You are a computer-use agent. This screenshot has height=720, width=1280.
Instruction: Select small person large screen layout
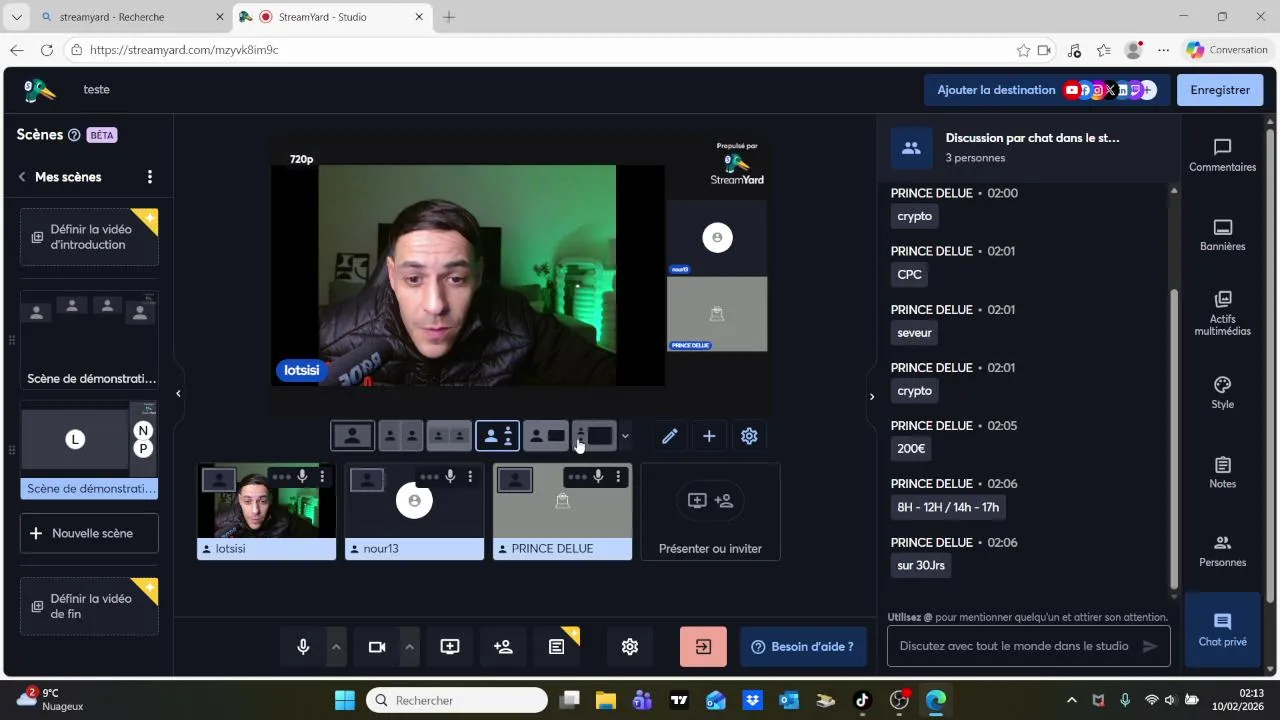[594, 436]
